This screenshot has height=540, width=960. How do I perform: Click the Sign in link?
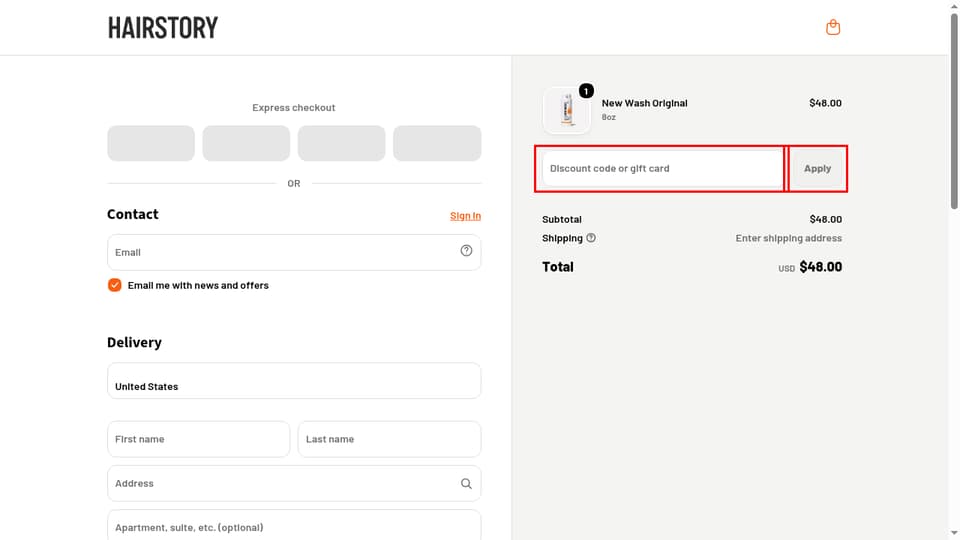(465, 216)
